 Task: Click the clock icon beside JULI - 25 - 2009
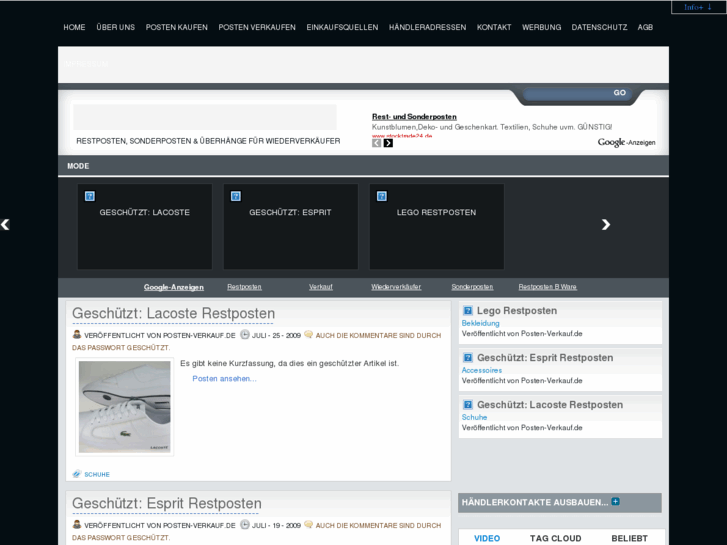click(244, 334)
